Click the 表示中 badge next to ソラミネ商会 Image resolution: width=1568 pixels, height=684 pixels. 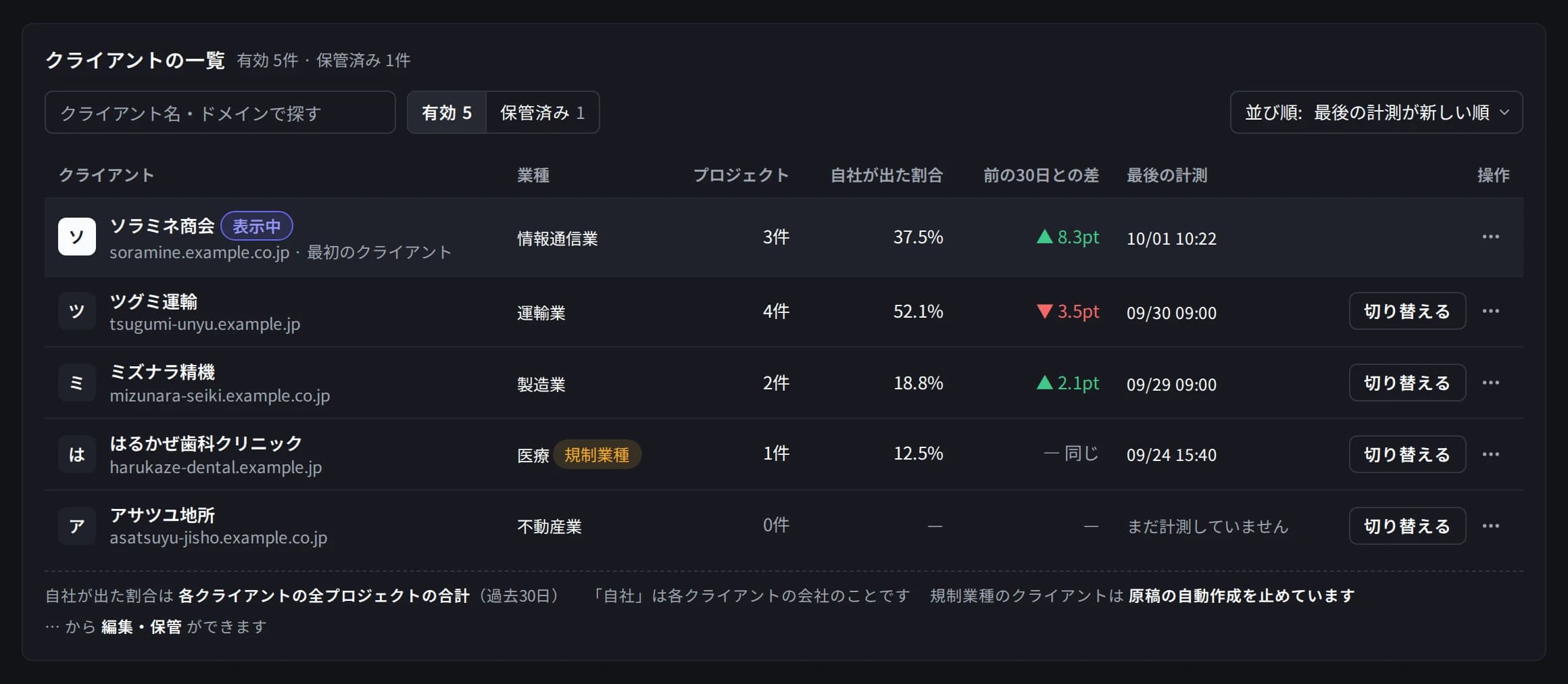[x=257, y=226]
